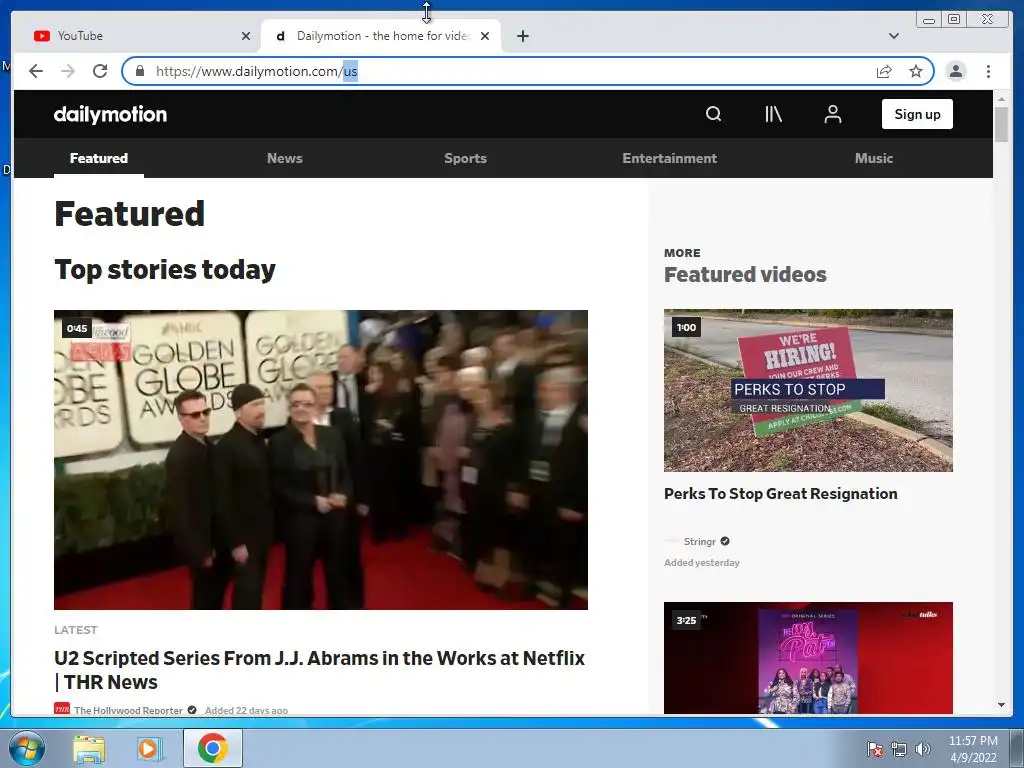Open the Music section tab

[x=874, y=158]
